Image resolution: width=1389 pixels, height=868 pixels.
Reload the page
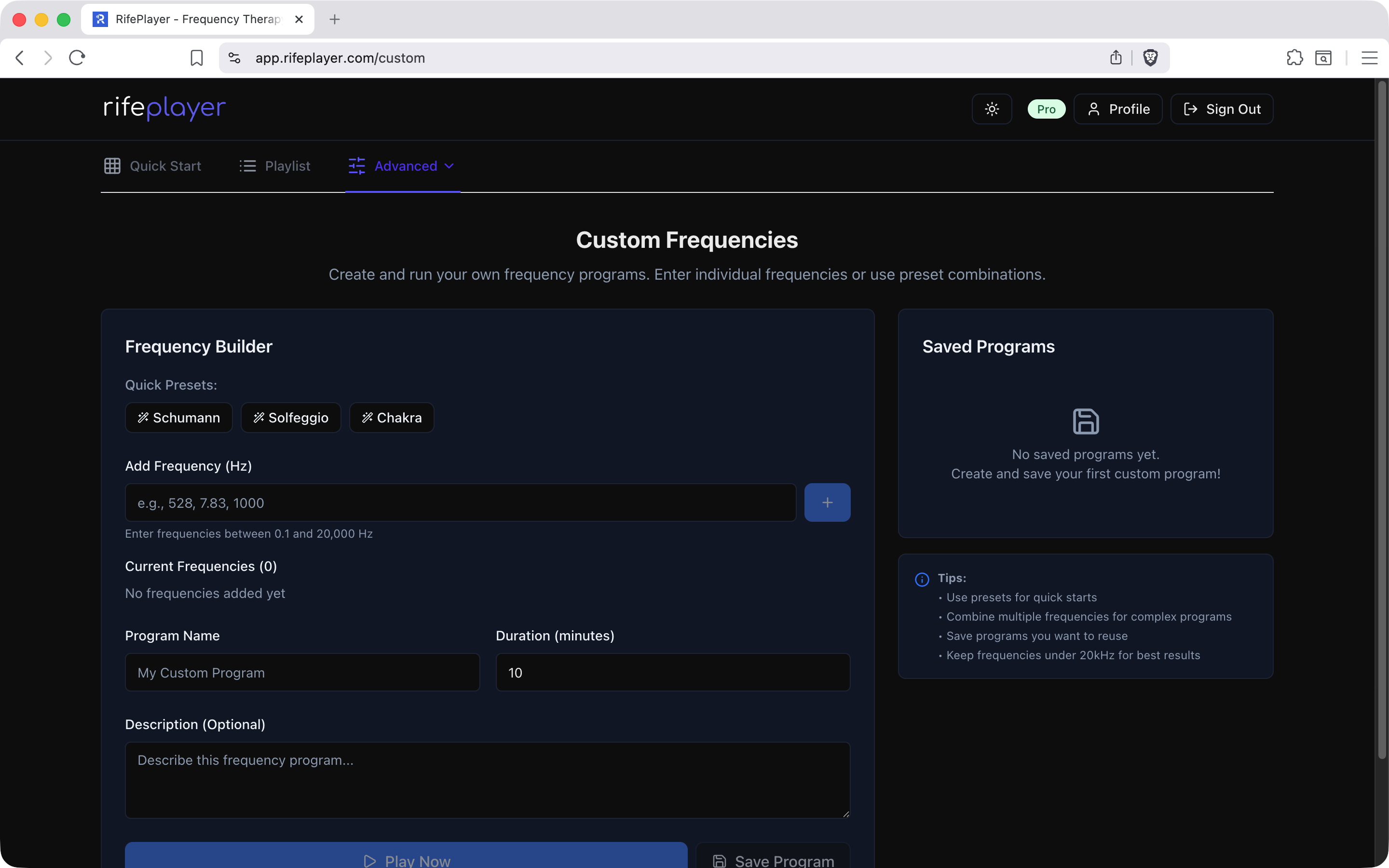(77, 58)
